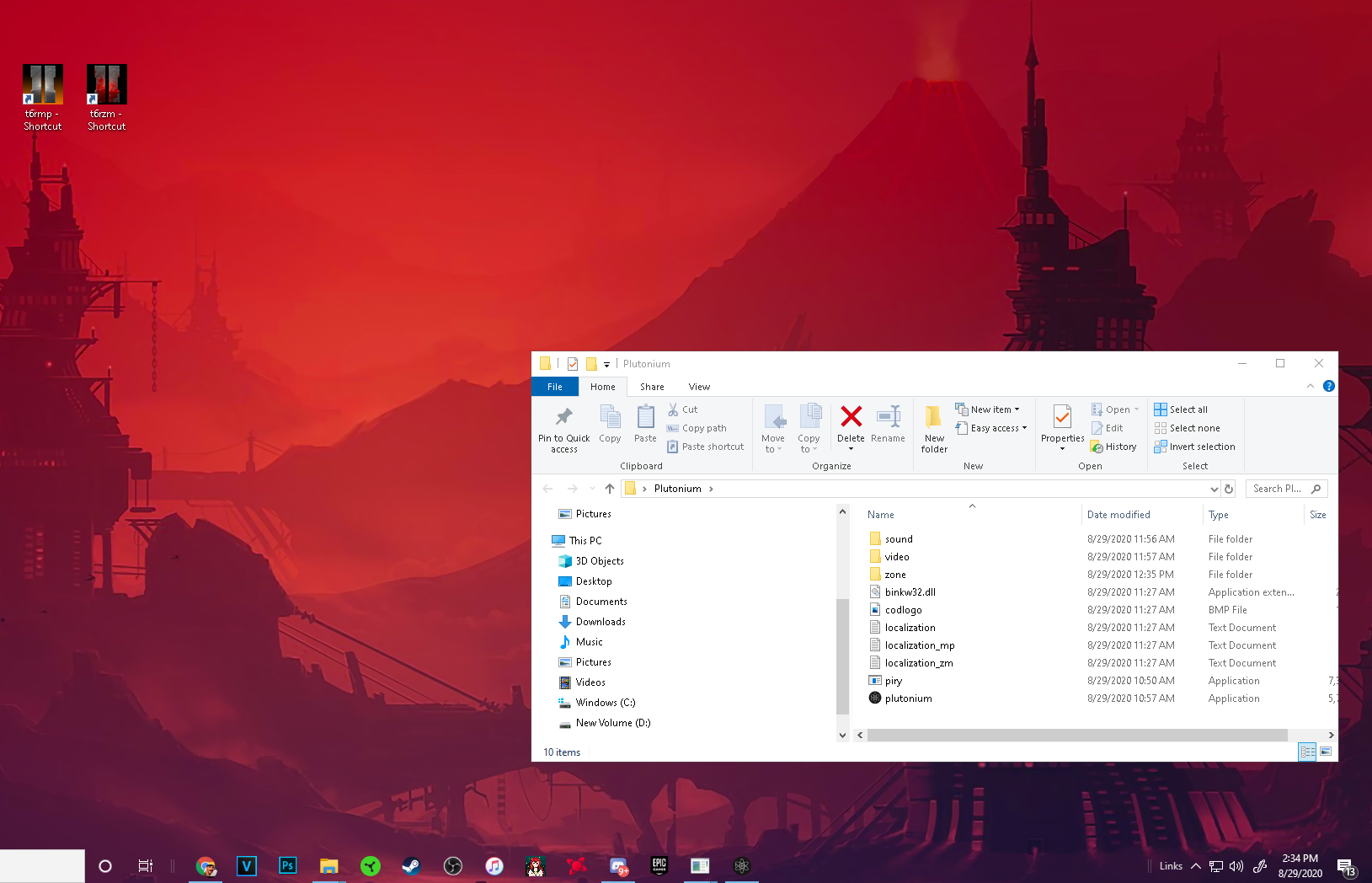This screenshot has height=883, width=1372.
Task: Open the Properties ribbon button
Action: click(x=1062, y=429)
